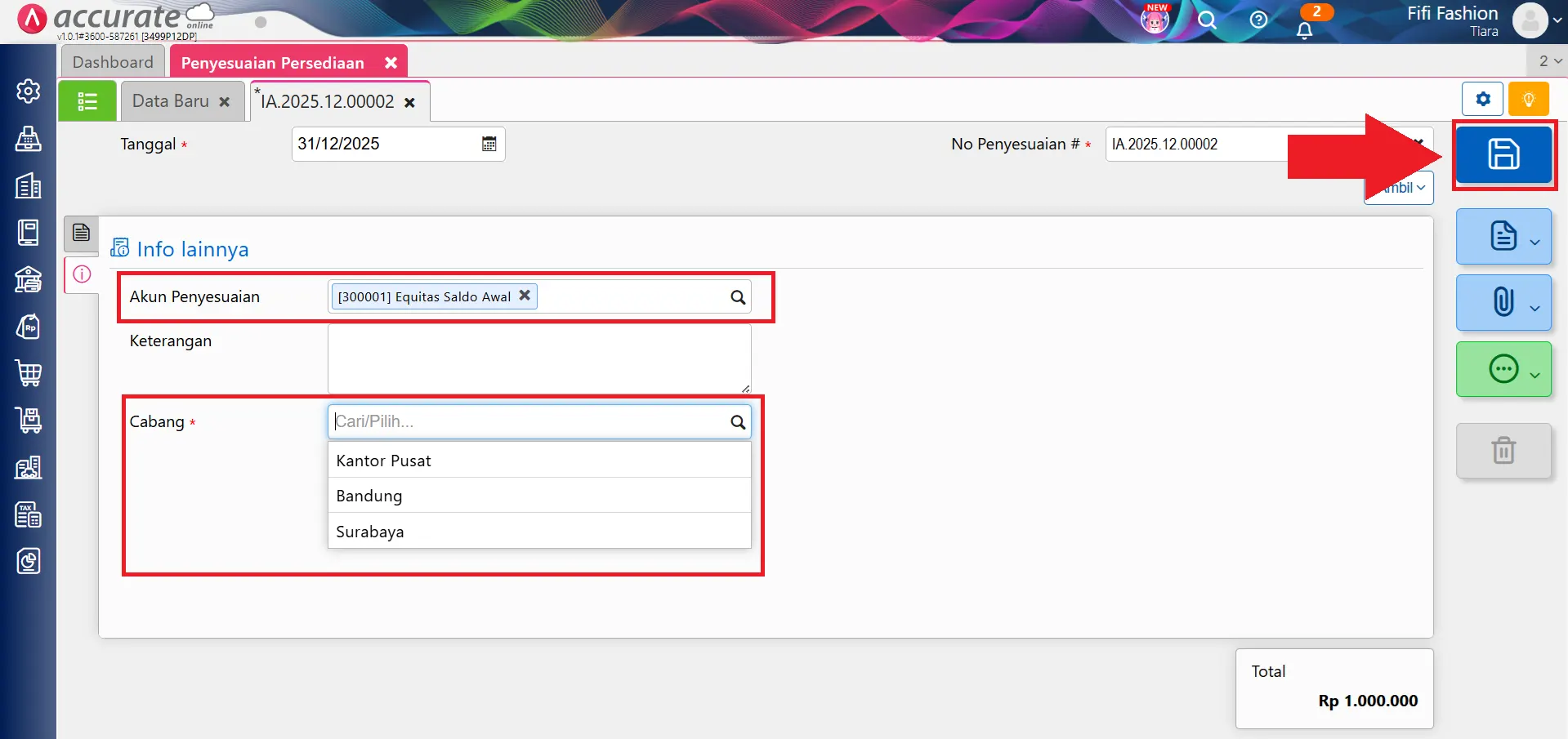Switch to the Dashboard tab
Screen dimensions: 1568x739
click(x=112, y=60)
